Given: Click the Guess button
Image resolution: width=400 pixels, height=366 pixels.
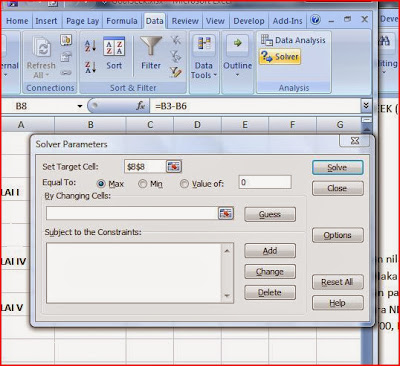Looking at the screenshot, I should (270, 214).
